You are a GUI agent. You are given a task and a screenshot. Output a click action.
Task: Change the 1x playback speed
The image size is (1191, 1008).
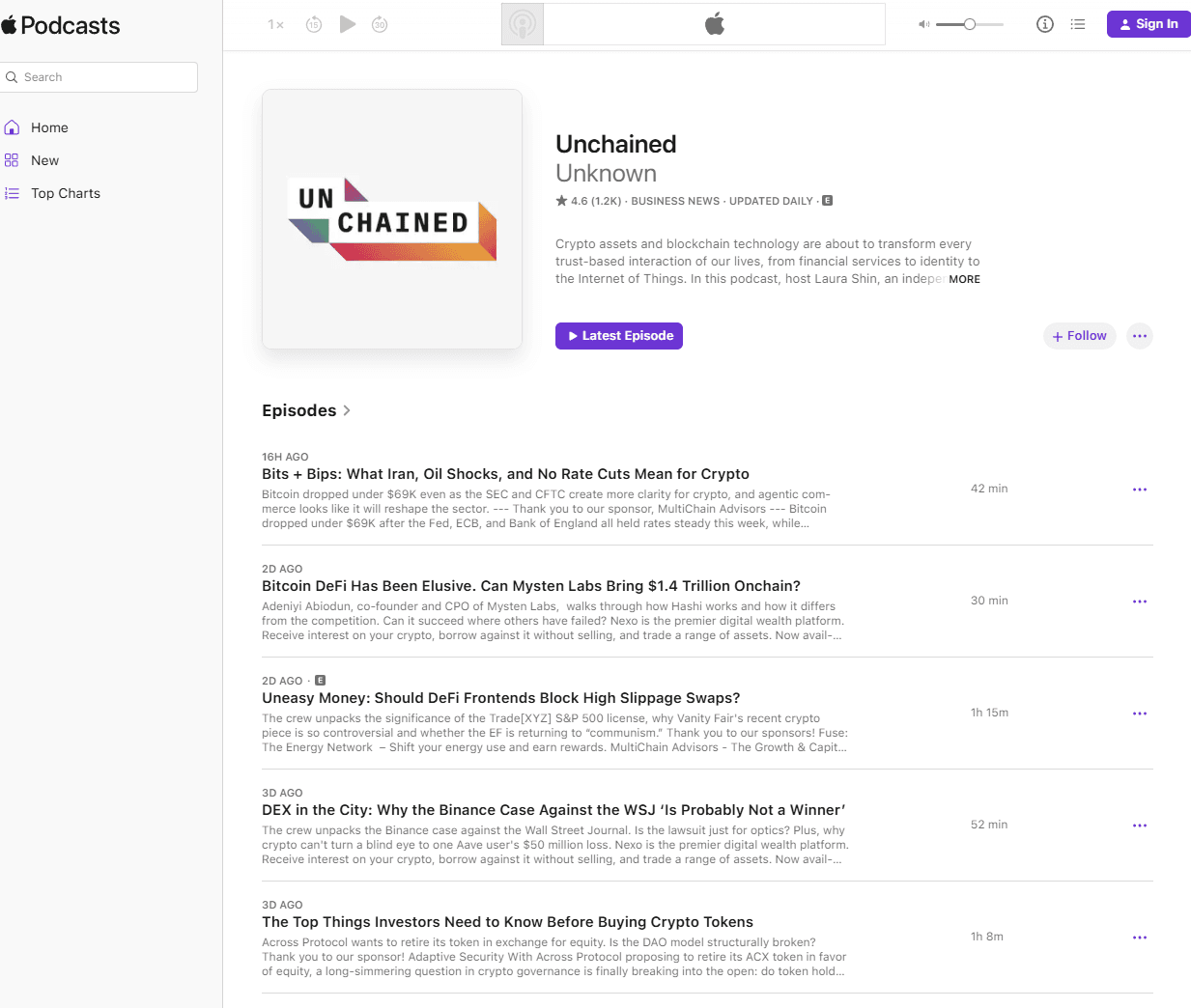276,25
